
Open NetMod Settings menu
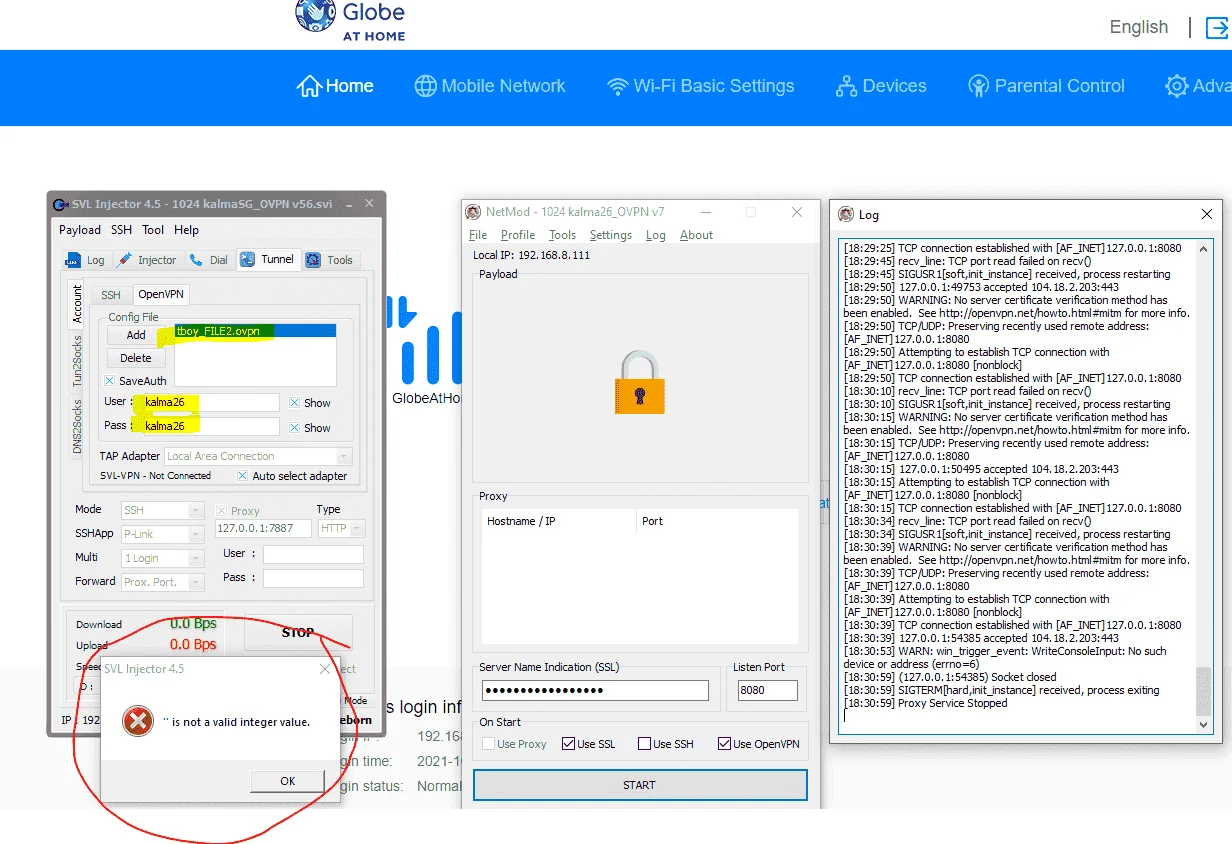click(610, 235)
